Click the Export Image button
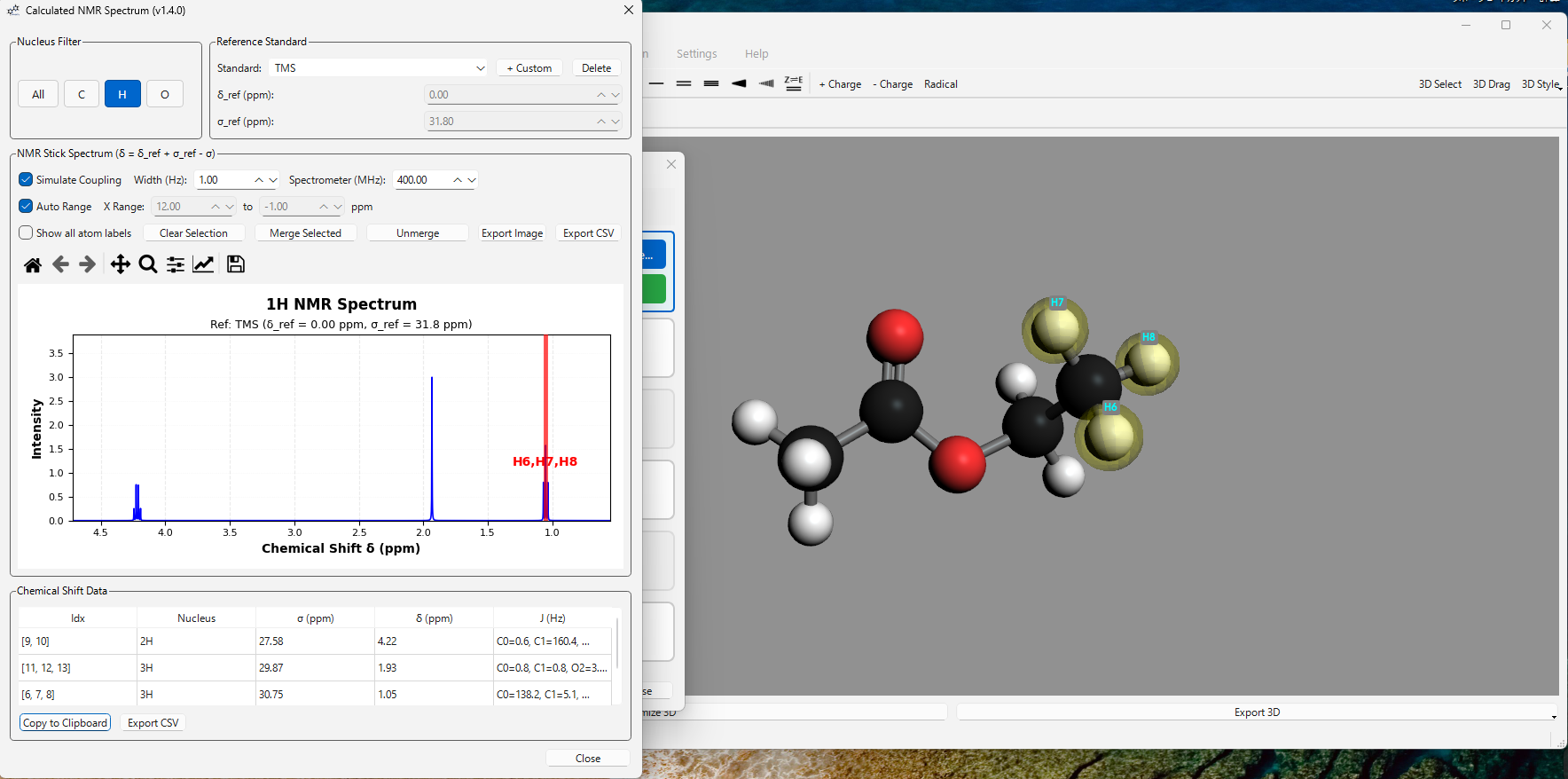Image resolution: width=1568 pixels, height=779 pixels. coord(512,233)
